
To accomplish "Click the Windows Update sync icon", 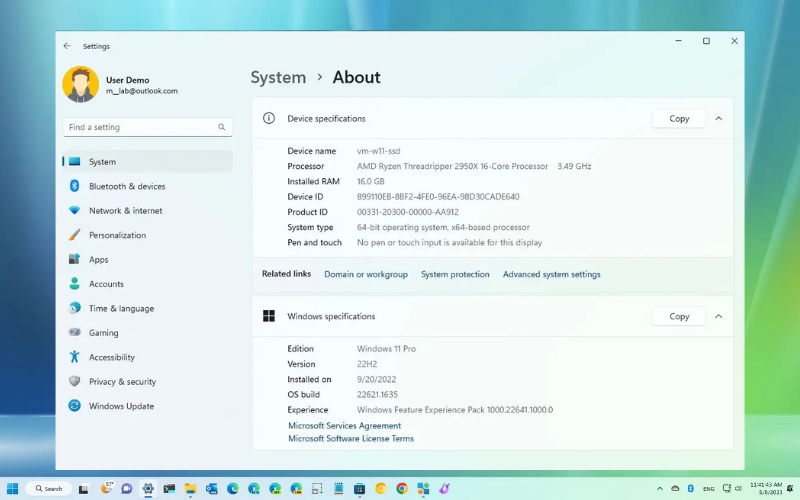I will tap(74, 406).
